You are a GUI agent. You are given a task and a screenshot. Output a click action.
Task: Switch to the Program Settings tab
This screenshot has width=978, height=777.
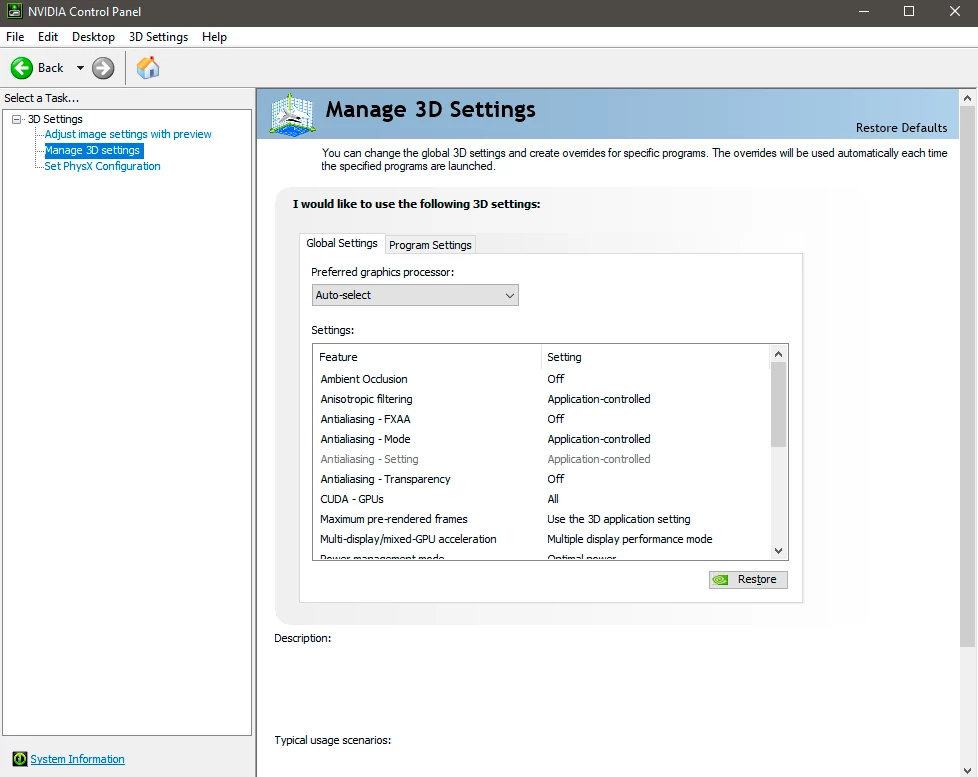coord(430,245)
